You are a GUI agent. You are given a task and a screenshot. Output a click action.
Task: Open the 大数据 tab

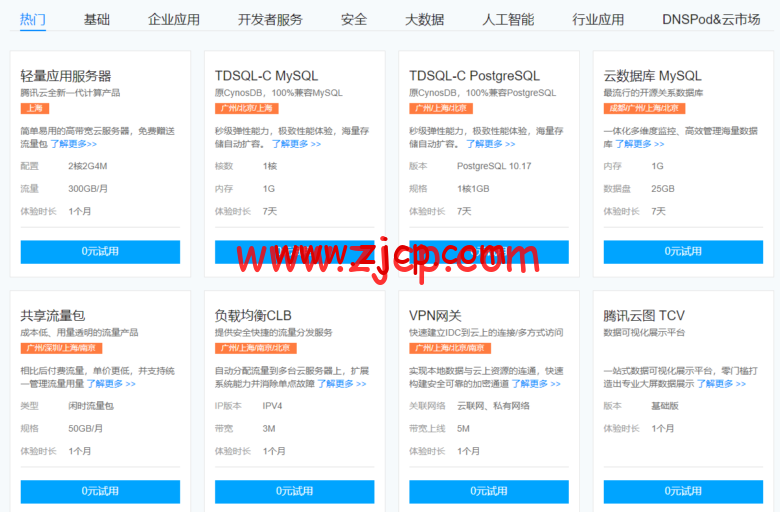tap(424, 19)
